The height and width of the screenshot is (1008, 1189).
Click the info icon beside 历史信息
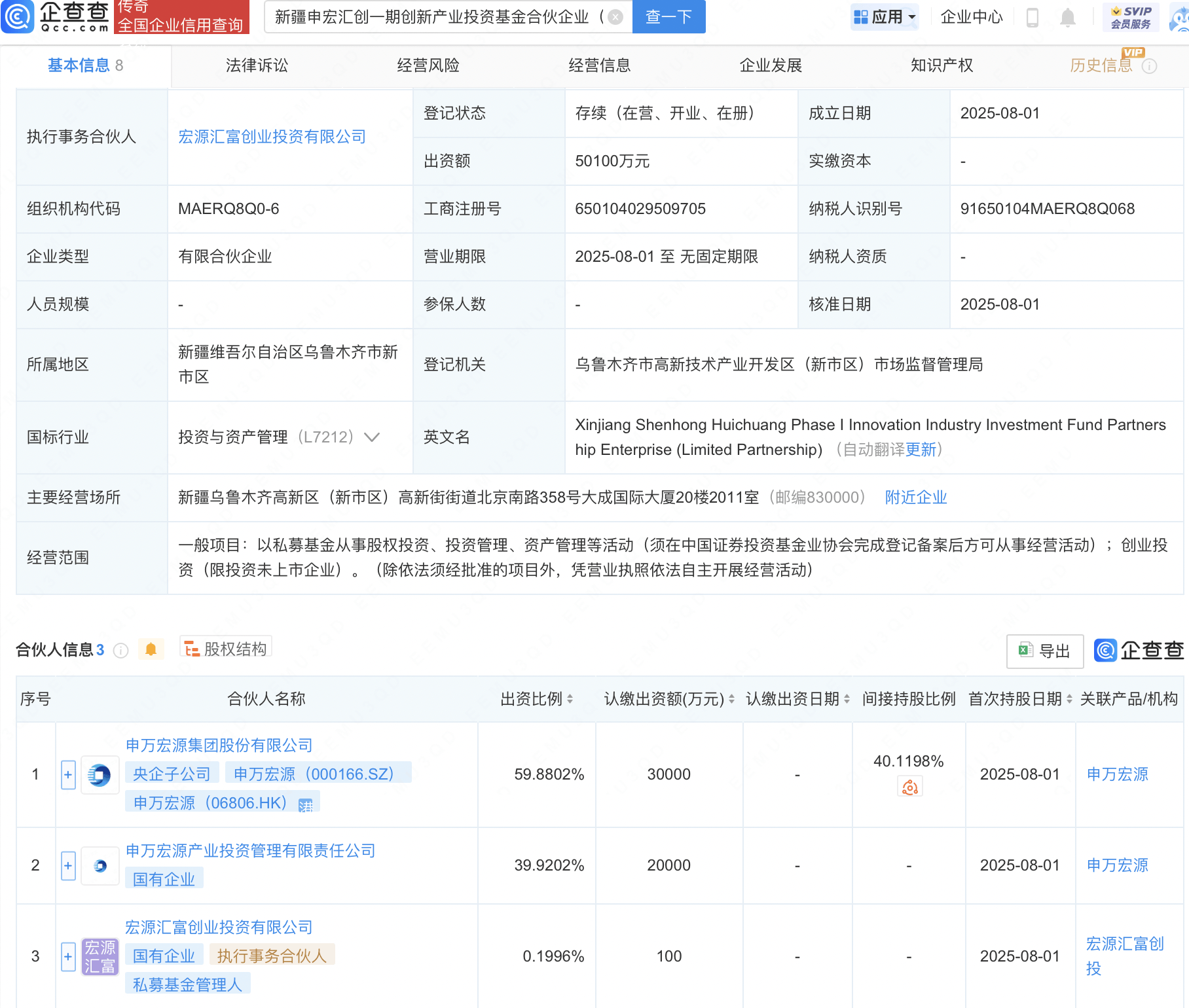1150,66
